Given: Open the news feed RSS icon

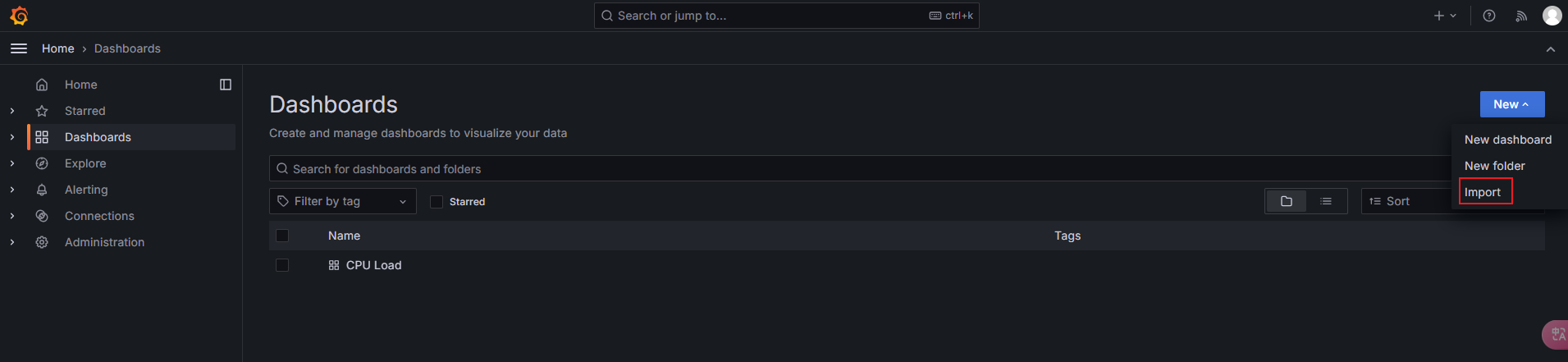Looking at the screenshot, I should (x=1521, y=16).
